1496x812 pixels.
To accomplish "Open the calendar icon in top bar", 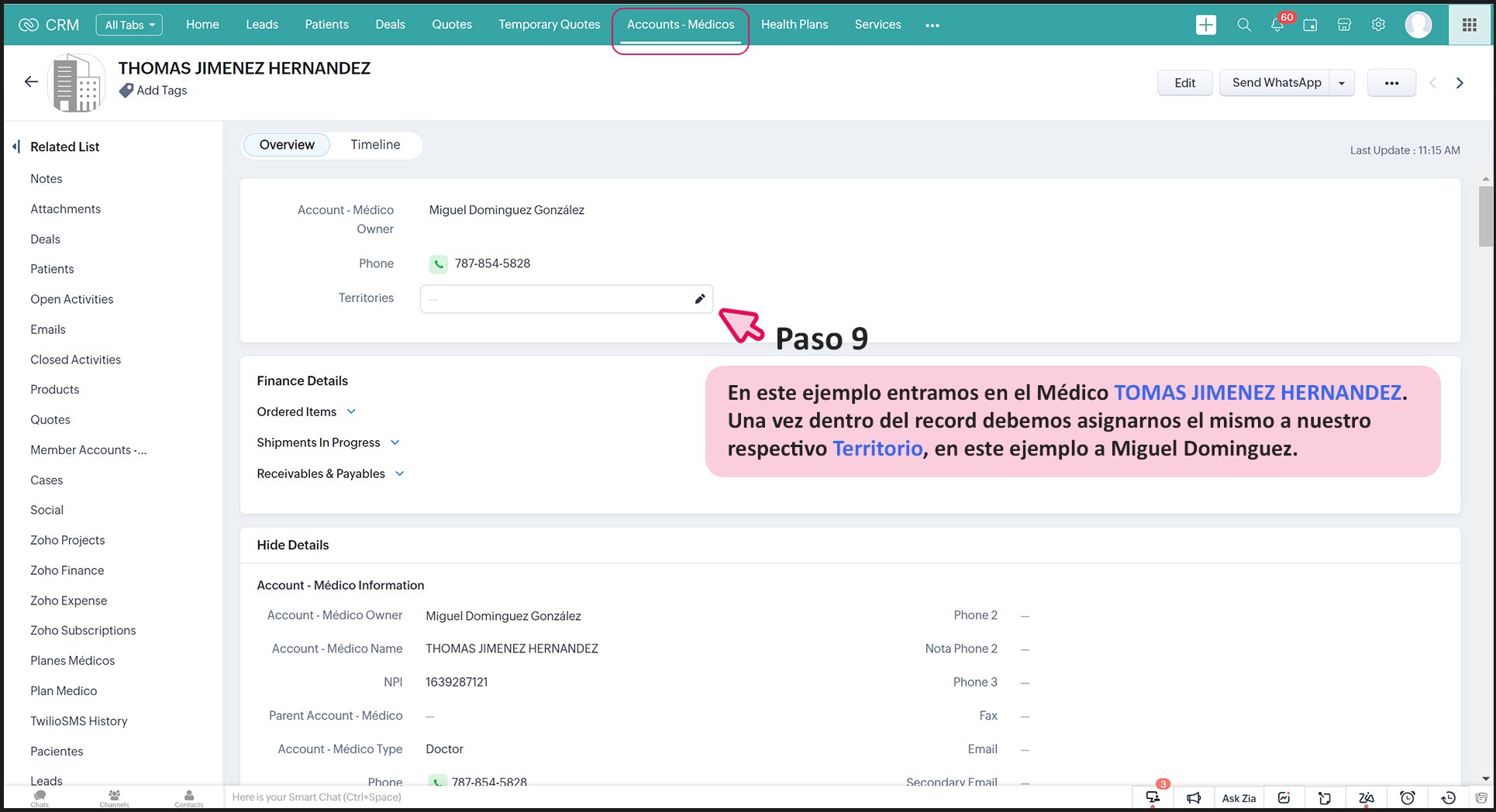I will 1310,25.
